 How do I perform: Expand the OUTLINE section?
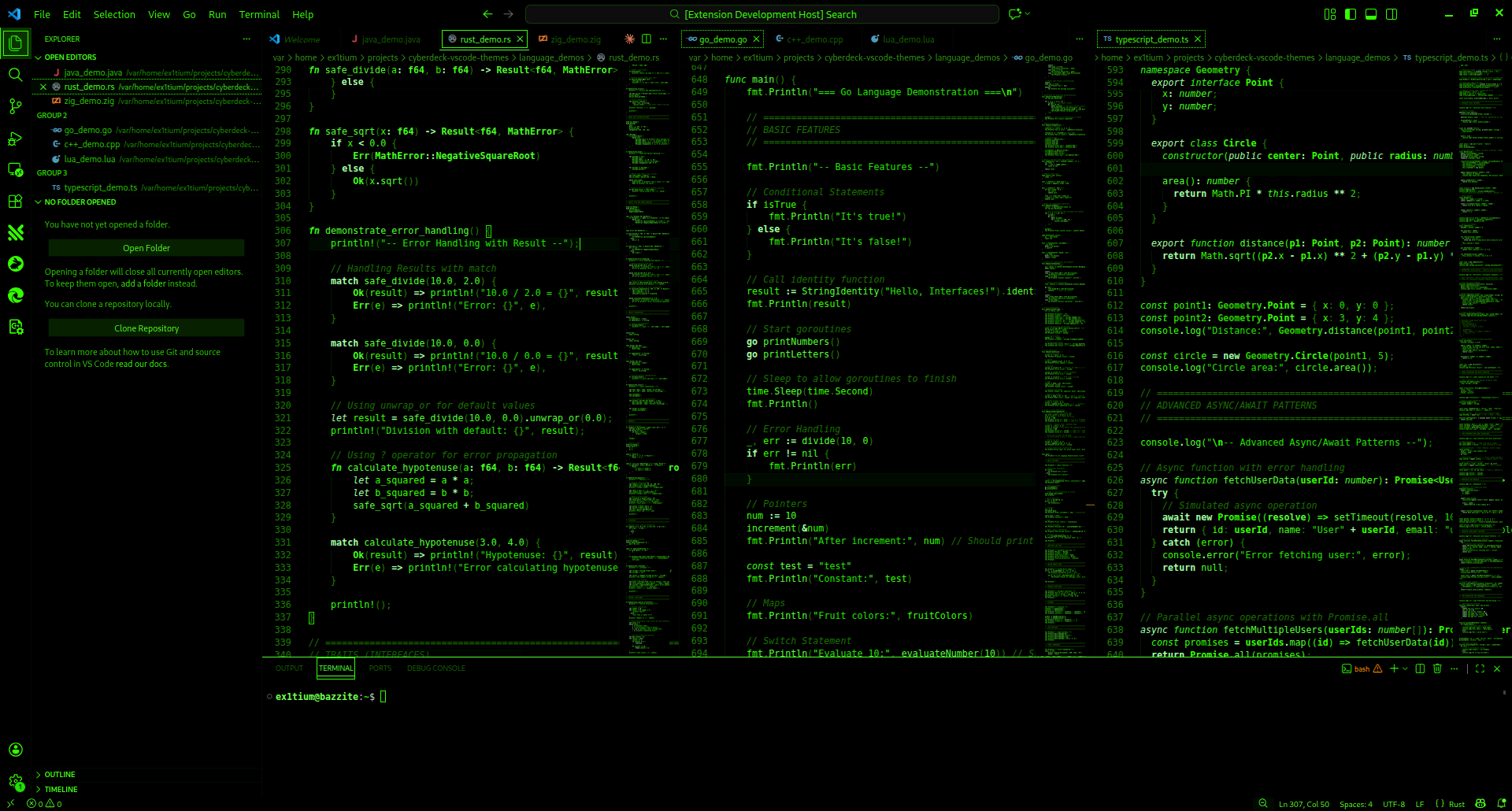[x=59, y=774]
